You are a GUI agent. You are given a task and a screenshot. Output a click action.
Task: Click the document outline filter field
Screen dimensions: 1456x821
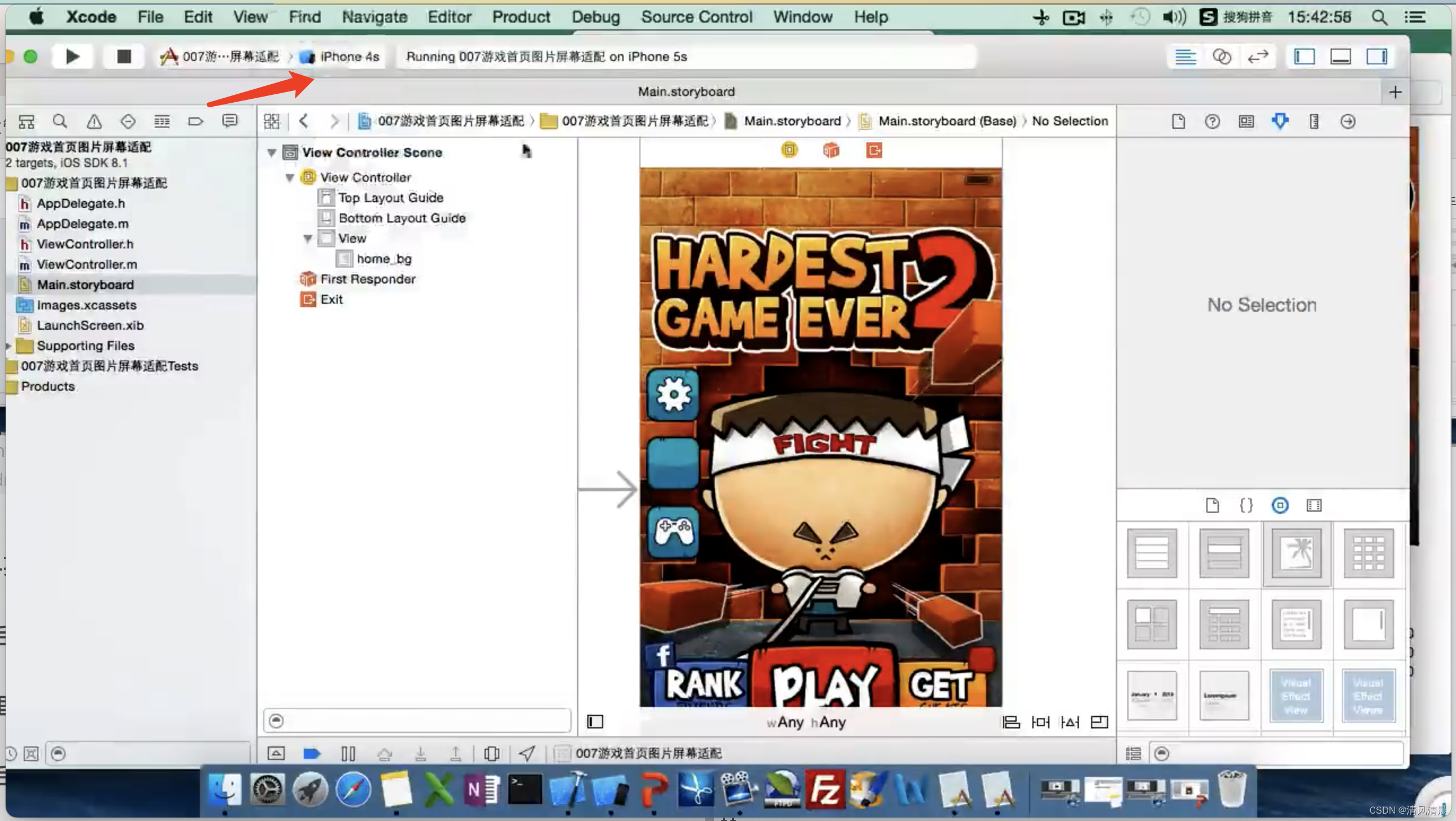coord(417,720)
